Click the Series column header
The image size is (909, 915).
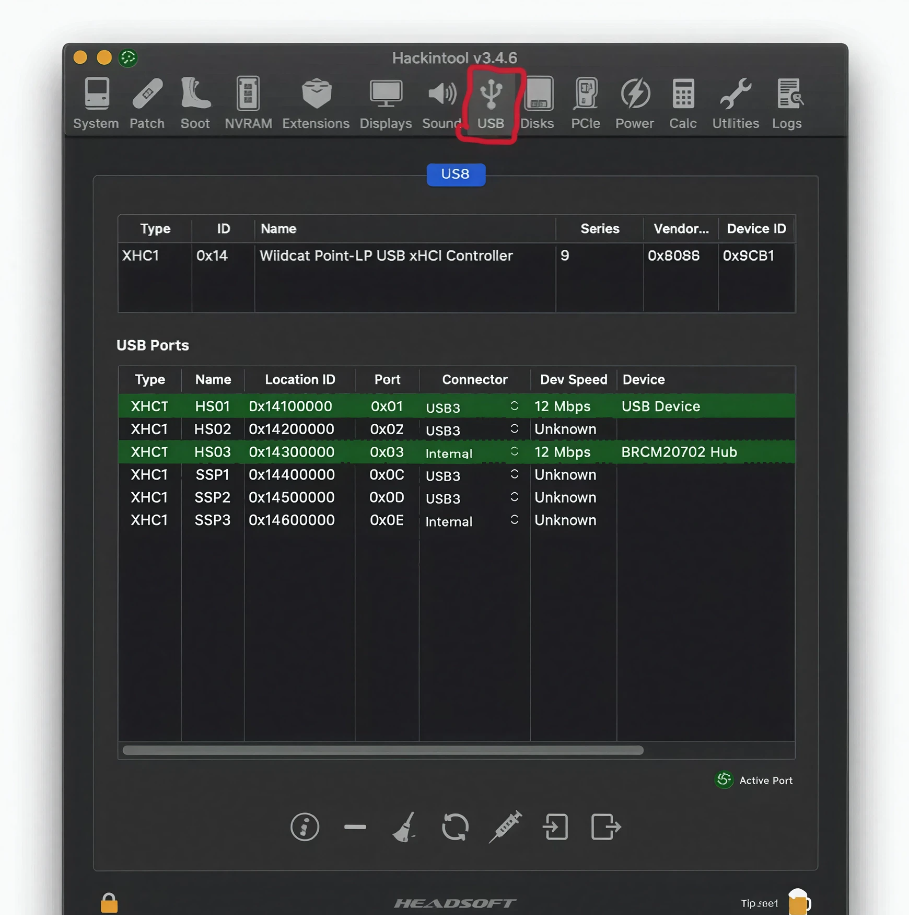[600, 229]
